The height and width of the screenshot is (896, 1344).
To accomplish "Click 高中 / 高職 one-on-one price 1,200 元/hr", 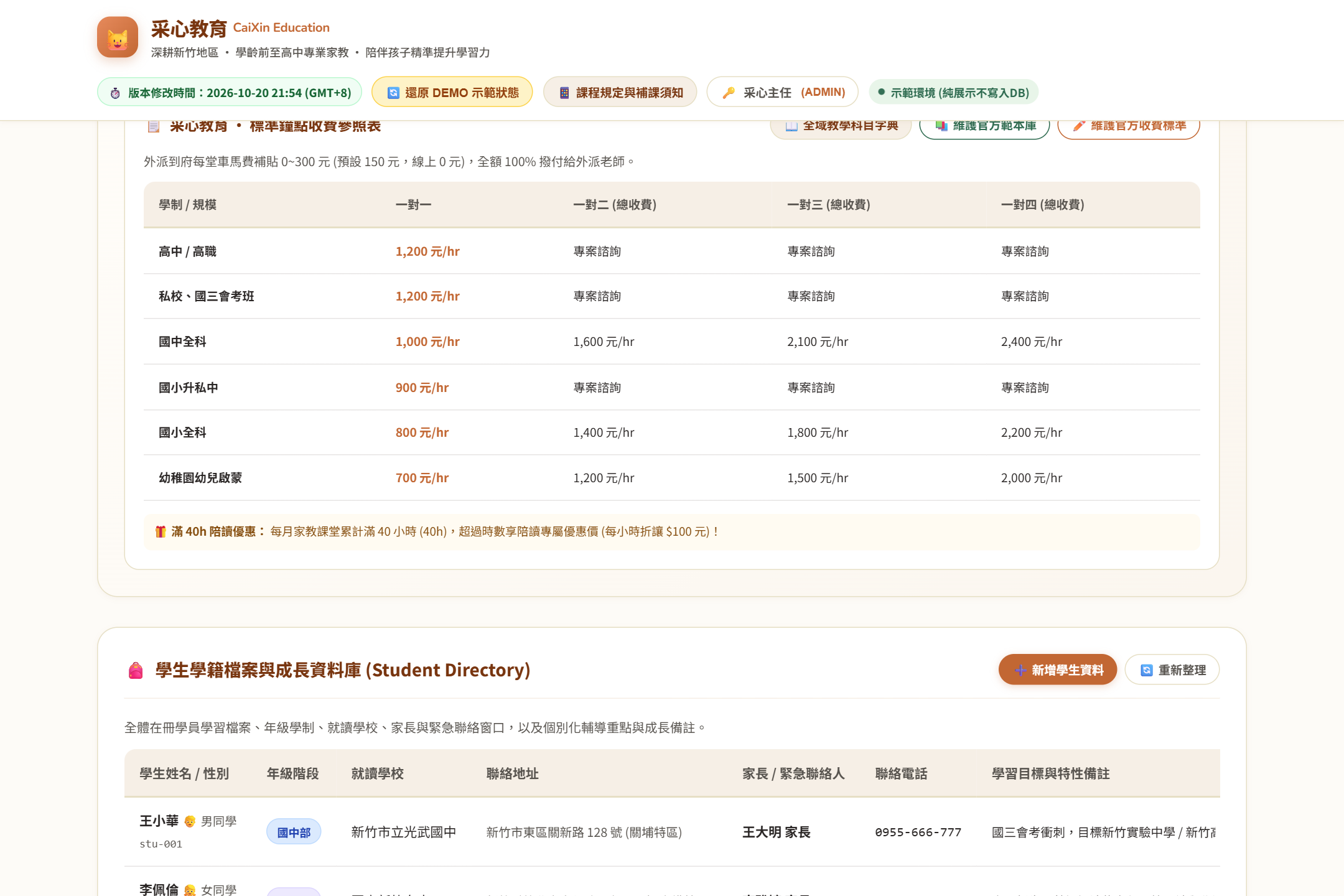I will tap(427, 251).
